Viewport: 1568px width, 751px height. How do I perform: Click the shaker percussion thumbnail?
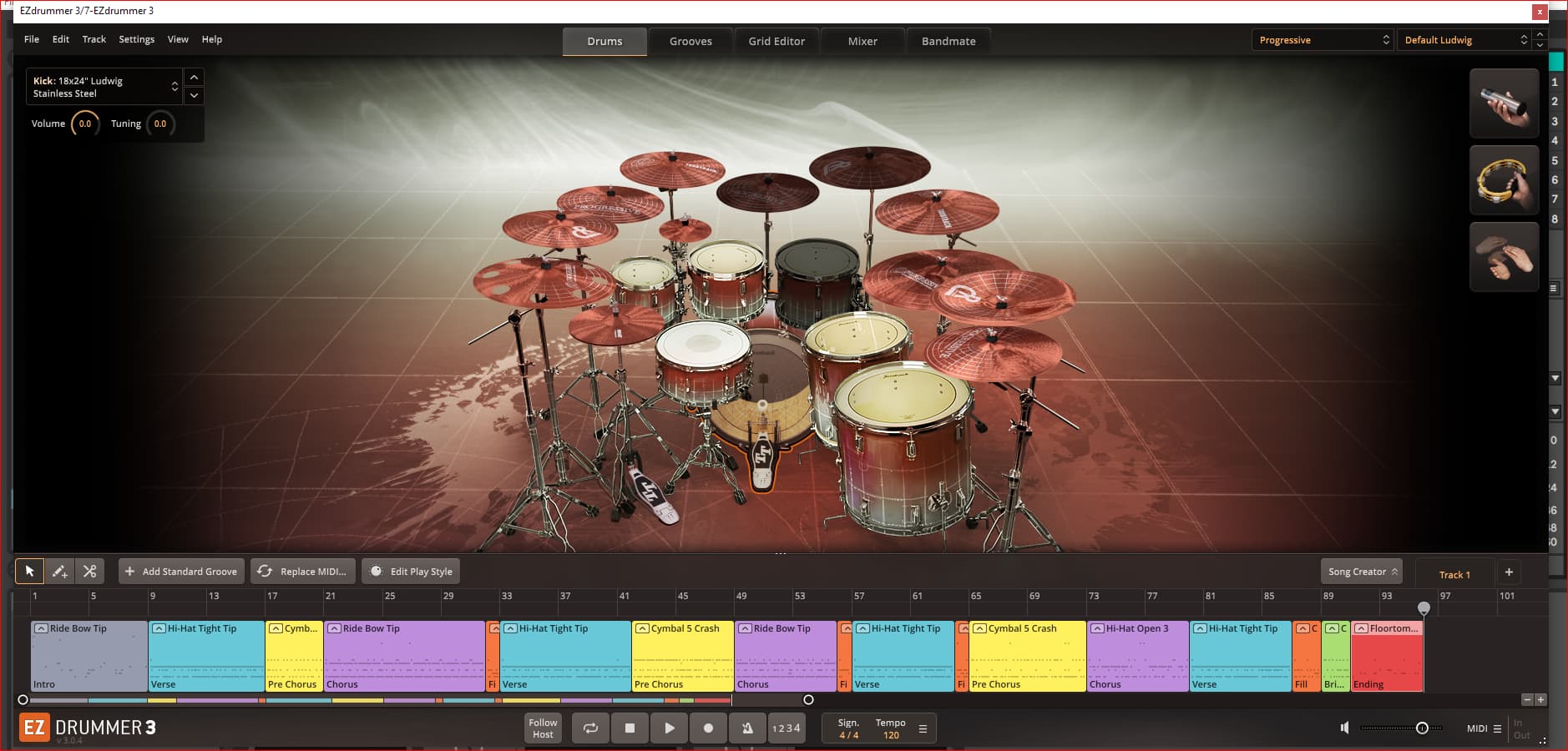pyautogui.click(x=1504, y=103)
